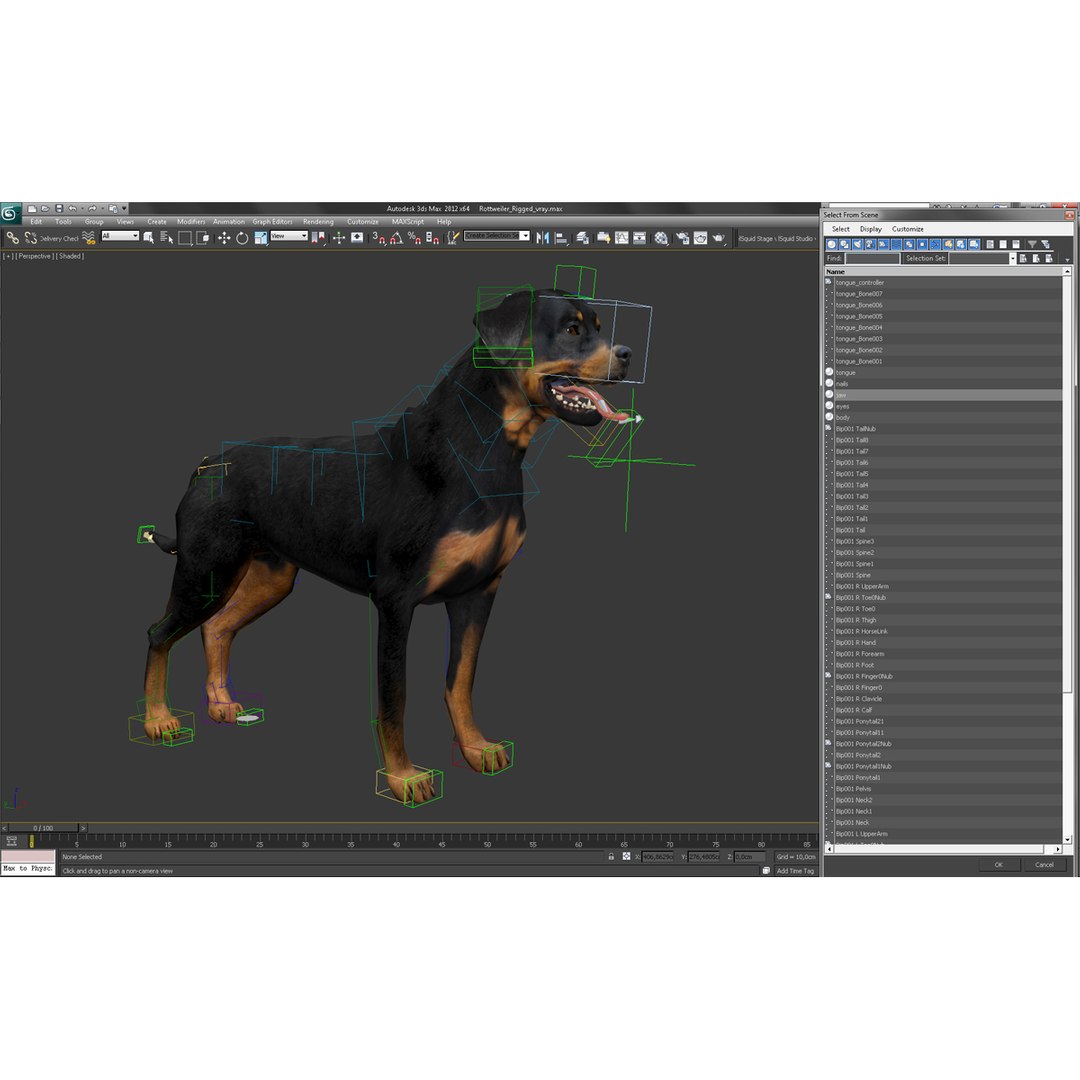Click the Name column header
This screenshot has width=1080, height=1080.
[x=944, y=271]
